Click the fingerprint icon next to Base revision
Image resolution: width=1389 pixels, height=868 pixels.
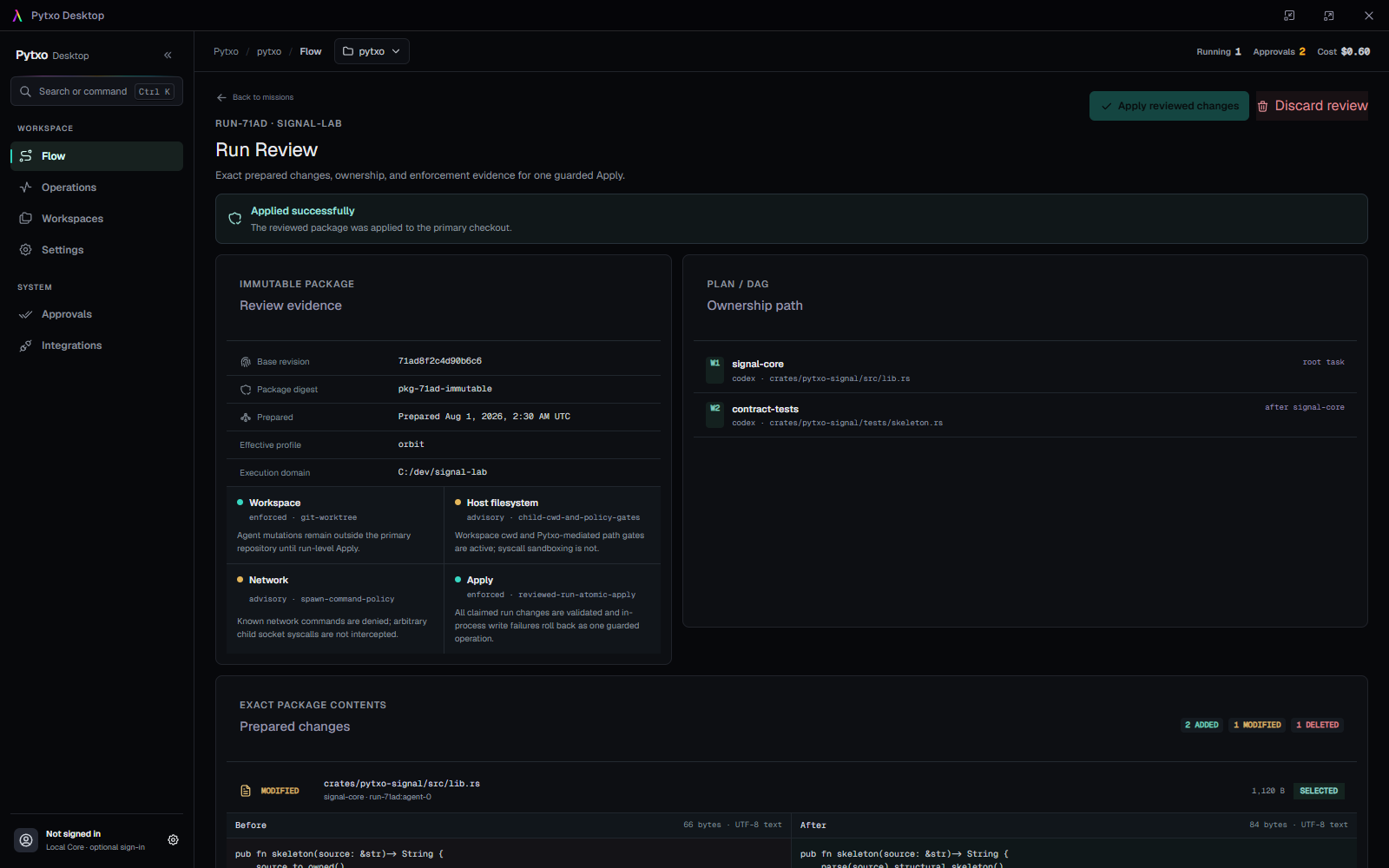tap(246, 362)
